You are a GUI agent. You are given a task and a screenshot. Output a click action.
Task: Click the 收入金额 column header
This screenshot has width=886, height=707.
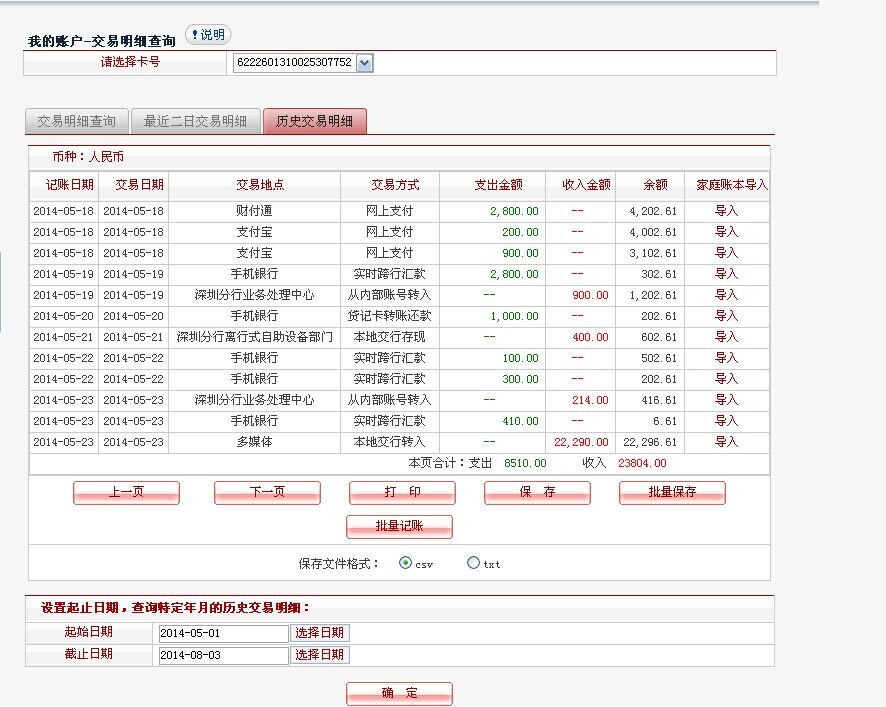[587, 185]
